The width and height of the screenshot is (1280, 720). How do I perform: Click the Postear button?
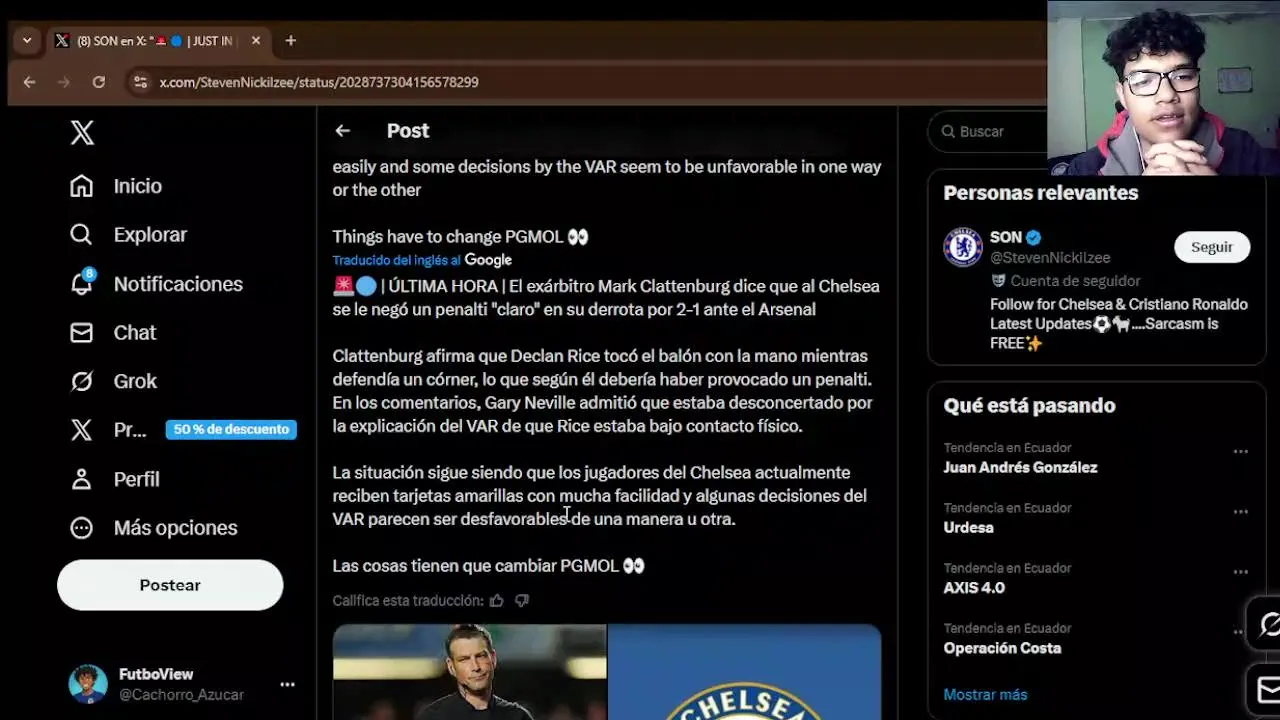click(x=170, y=585)
